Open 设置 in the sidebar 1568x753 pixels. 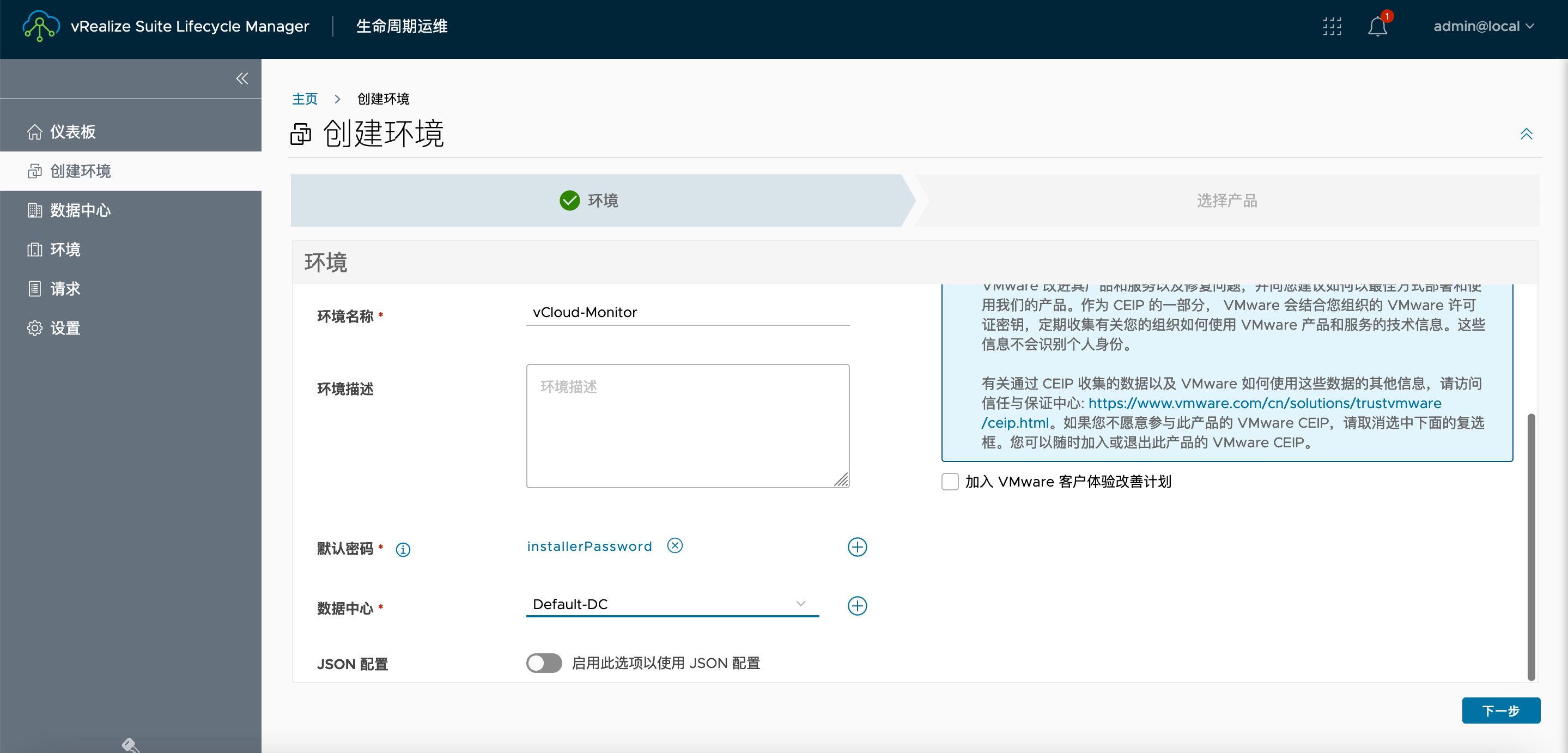pyautogui.click(x=131, y=328)
